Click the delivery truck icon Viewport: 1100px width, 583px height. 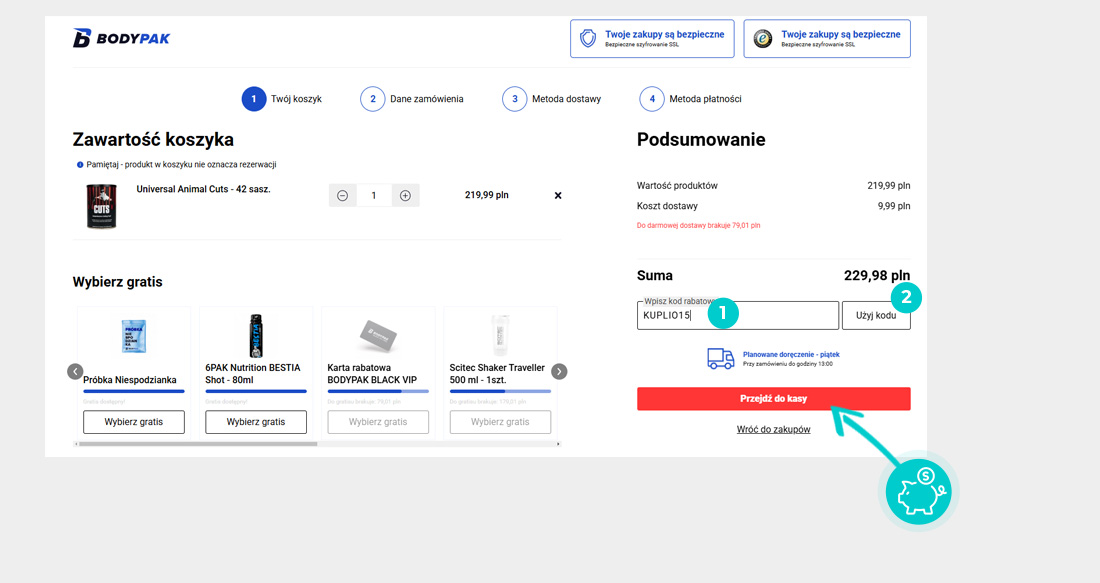click(x=720, y=358)
